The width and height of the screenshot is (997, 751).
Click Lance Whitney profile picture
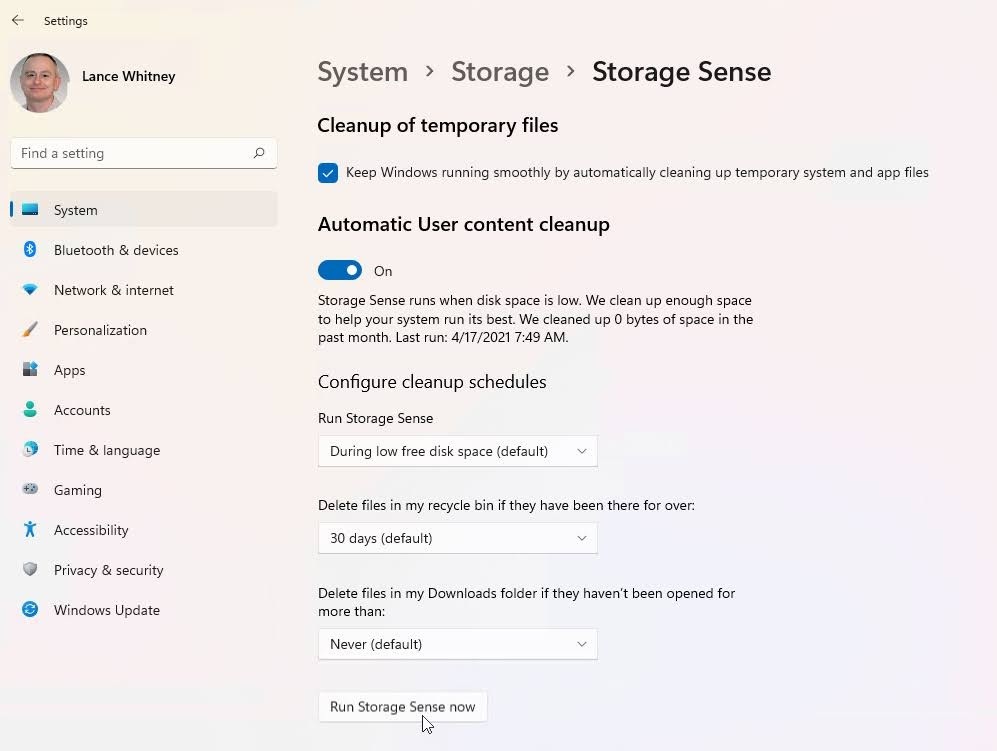coord(39,83)
